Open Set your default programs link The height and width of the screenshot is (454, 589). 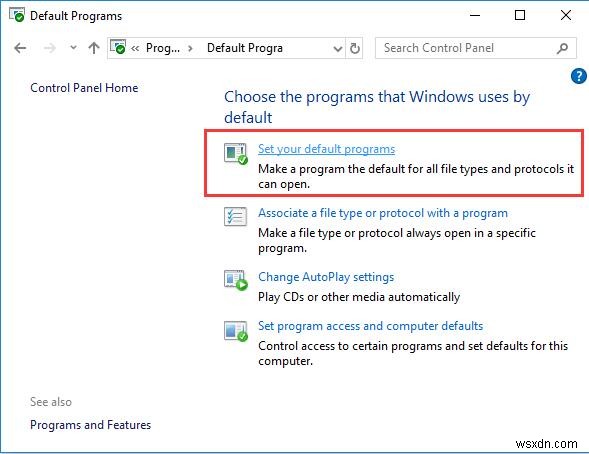tap(326, 149)
